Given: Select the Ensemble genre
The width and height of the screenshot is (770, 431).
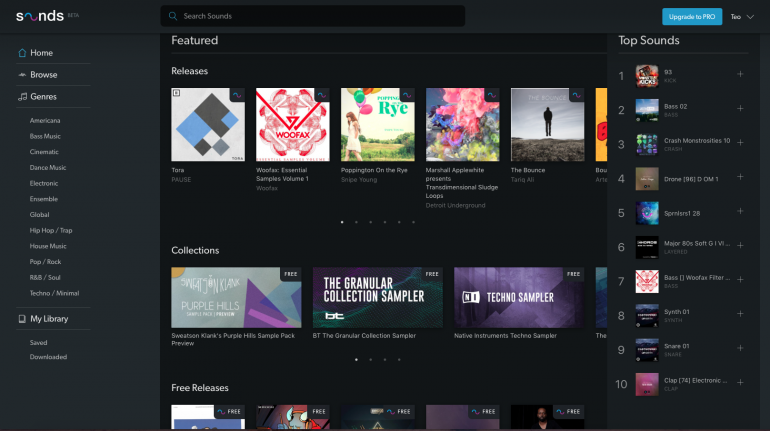Looking at the screenshot, I should (44, 199).
